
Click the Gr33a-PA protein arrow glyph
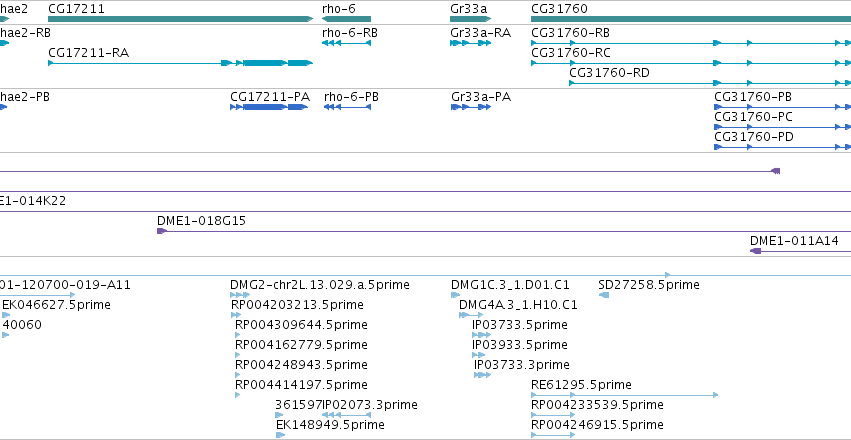[471, 107]
